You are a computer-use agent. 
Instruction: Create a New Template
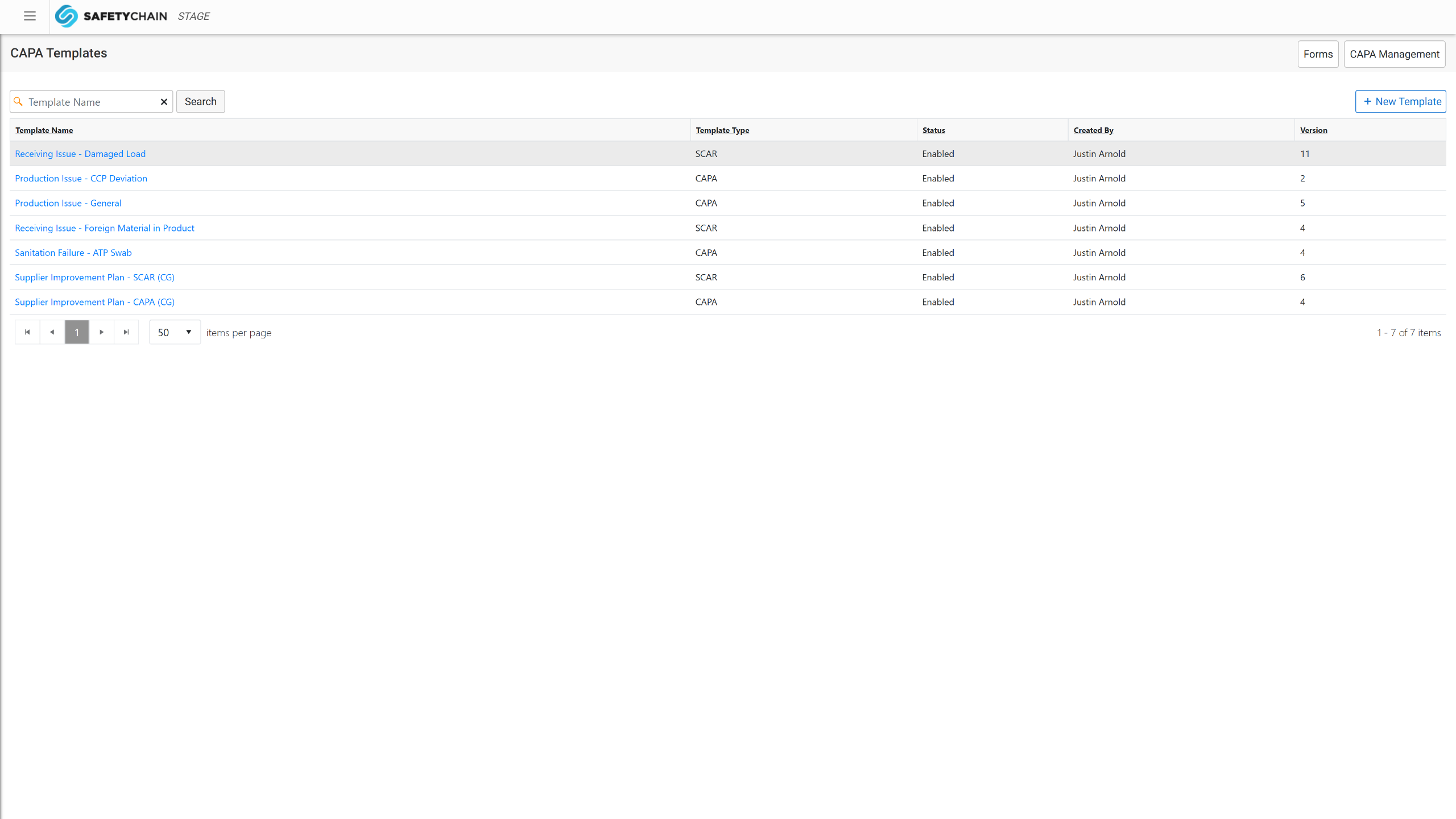pyautogui.click(x=1400, y=102)
